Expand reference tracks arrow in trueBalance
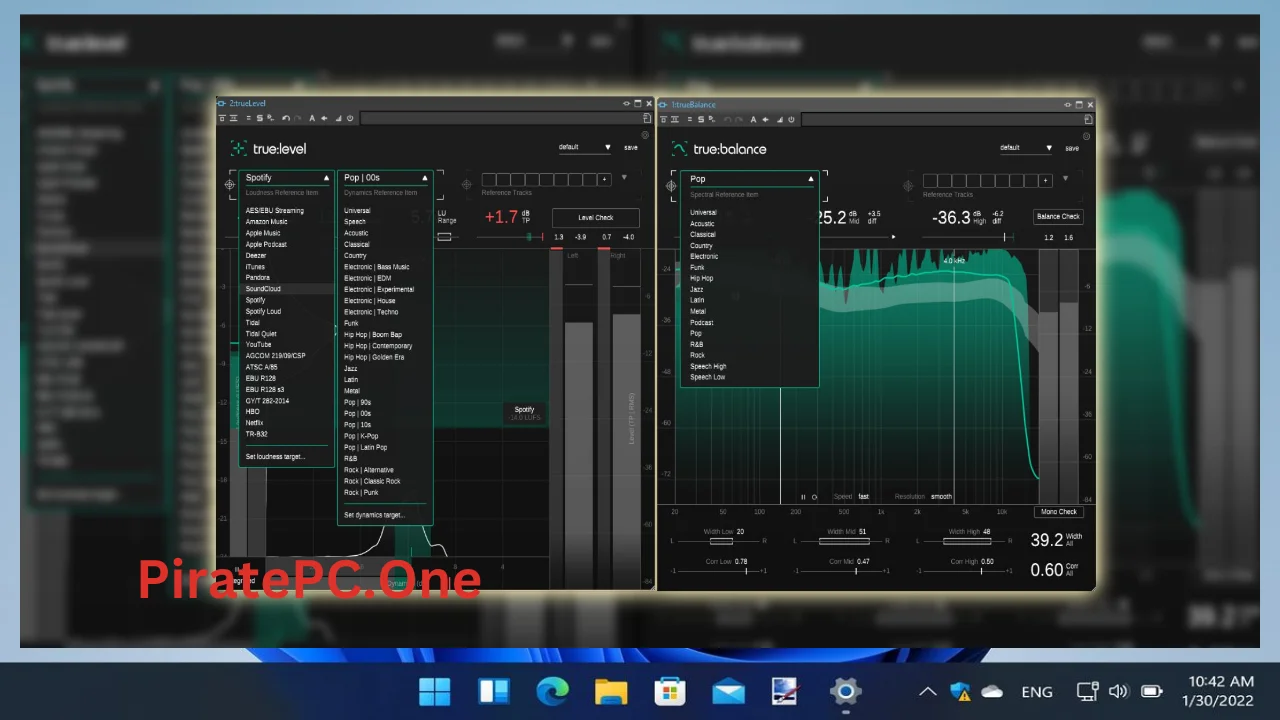 pyautogui.click(x=1065, y=179)
